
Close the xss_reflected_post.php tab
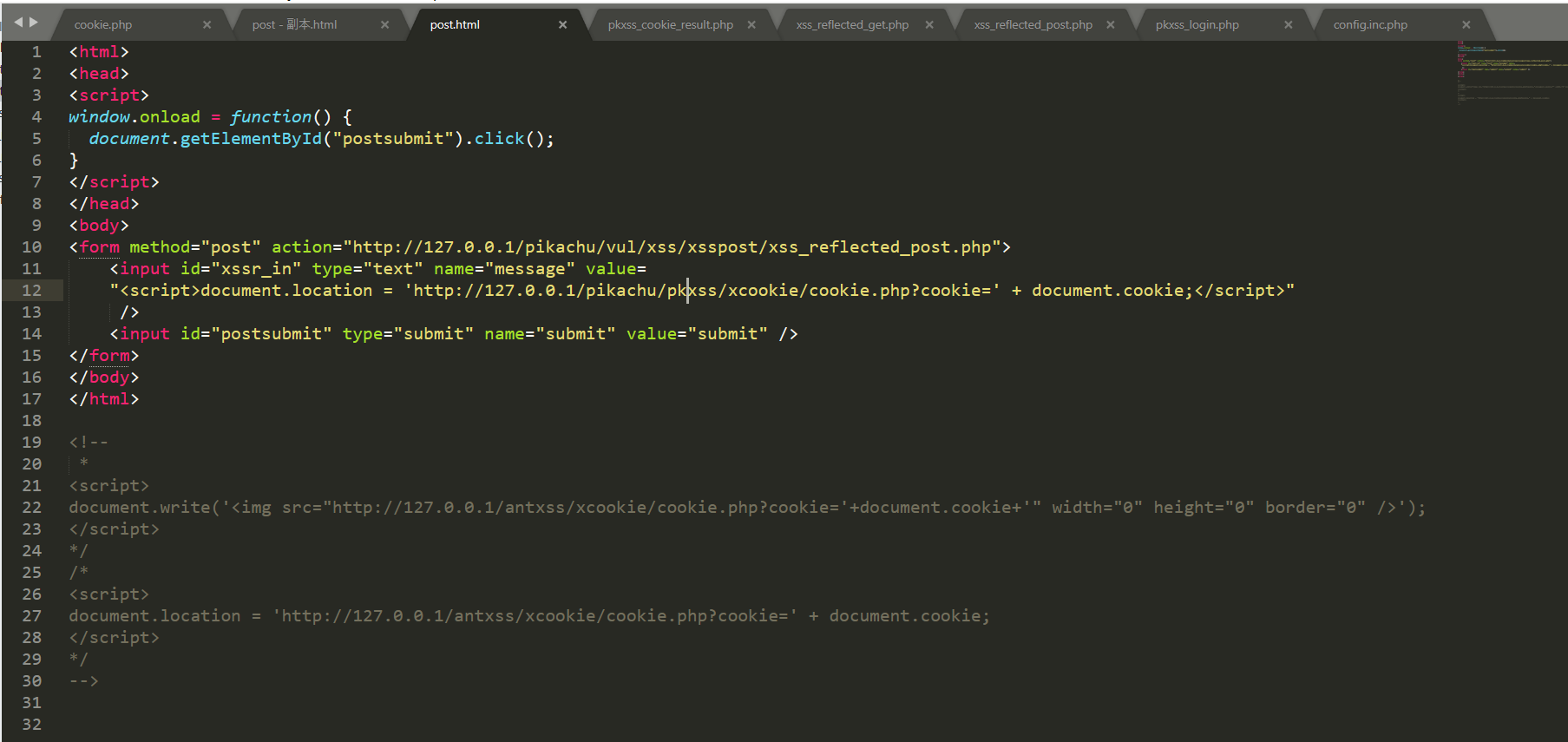1111,24
